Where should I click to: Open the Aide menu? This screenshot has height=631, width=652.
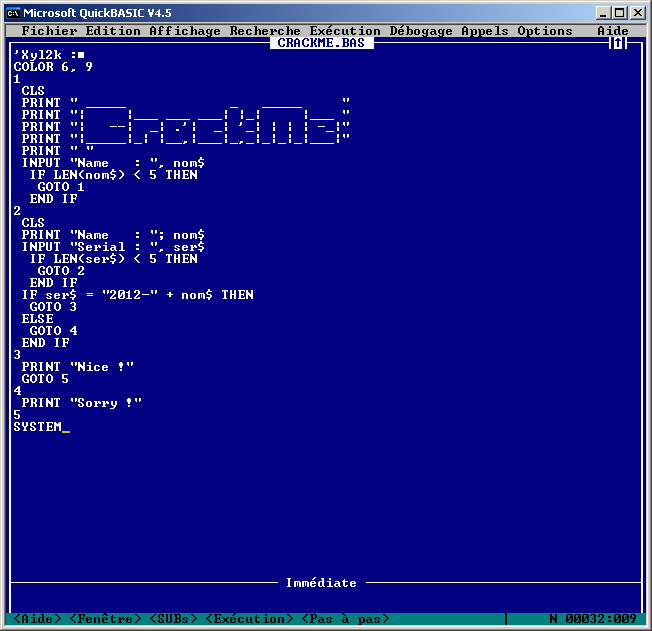pos(612,31)
